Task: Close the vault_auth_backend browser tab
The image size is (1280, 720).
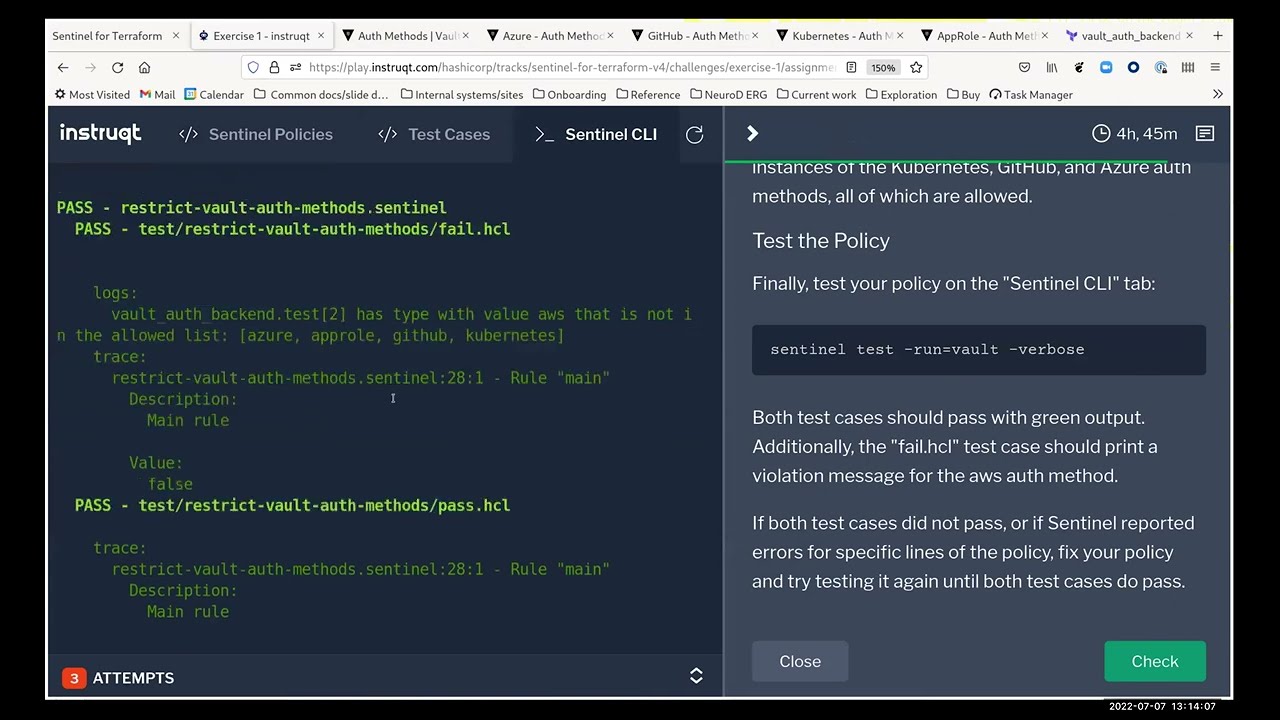Action: [1189, 35]
